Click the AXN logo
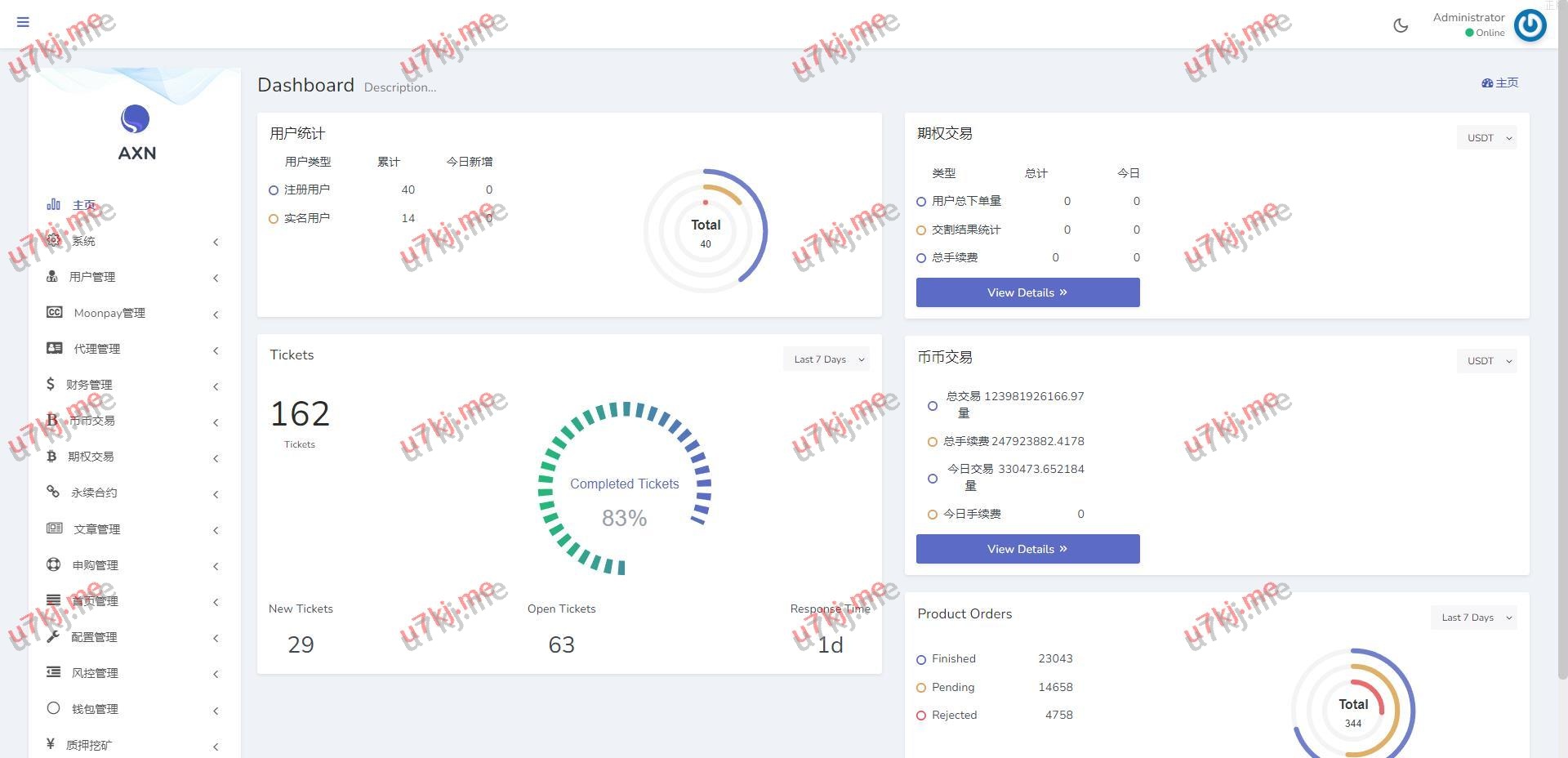Screen dimensions: 1568x758 tap(136, 132)
